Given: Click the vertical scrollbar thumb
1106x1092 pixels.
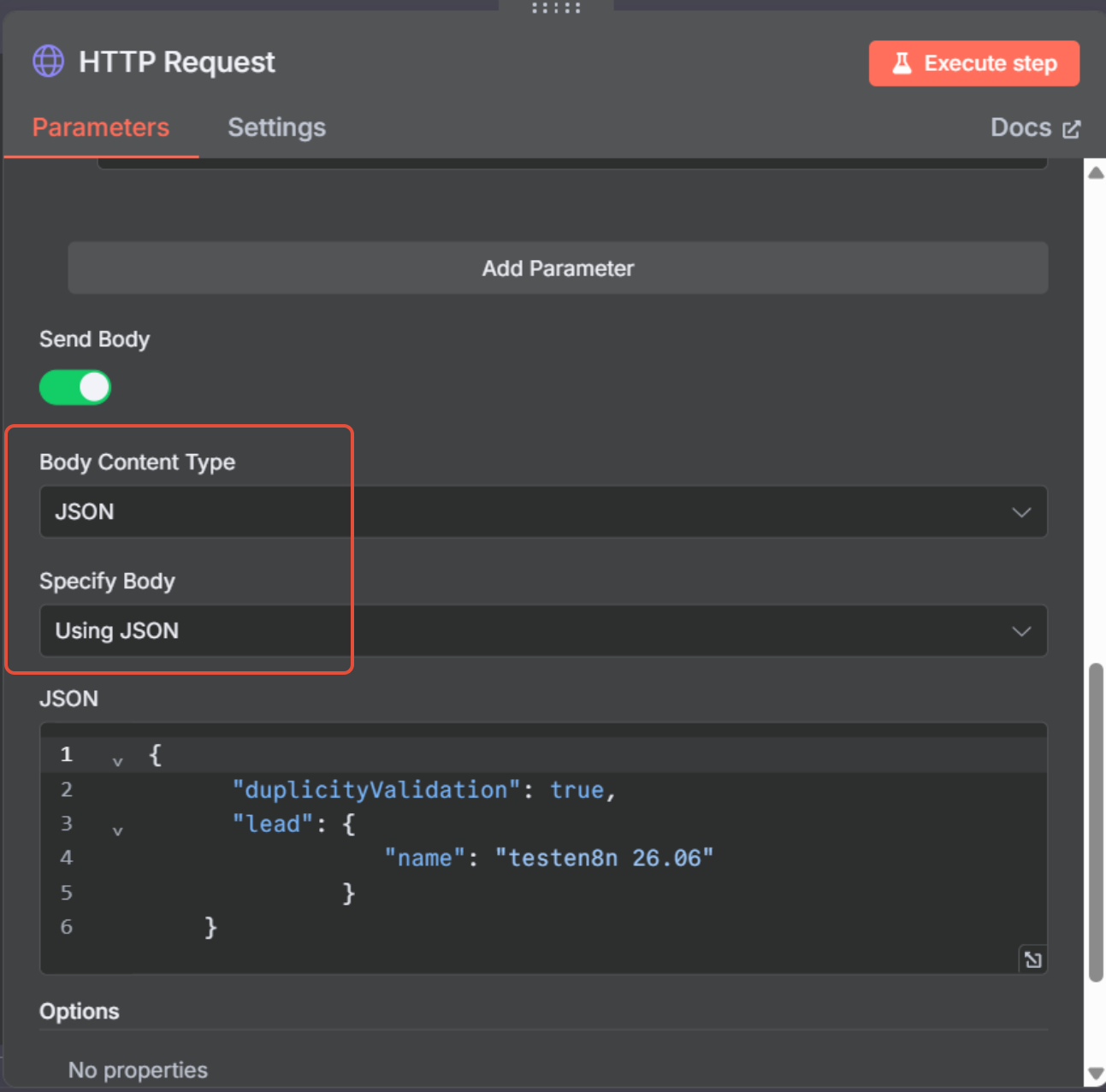Looking at the screenshot, I should [1095, 823].
